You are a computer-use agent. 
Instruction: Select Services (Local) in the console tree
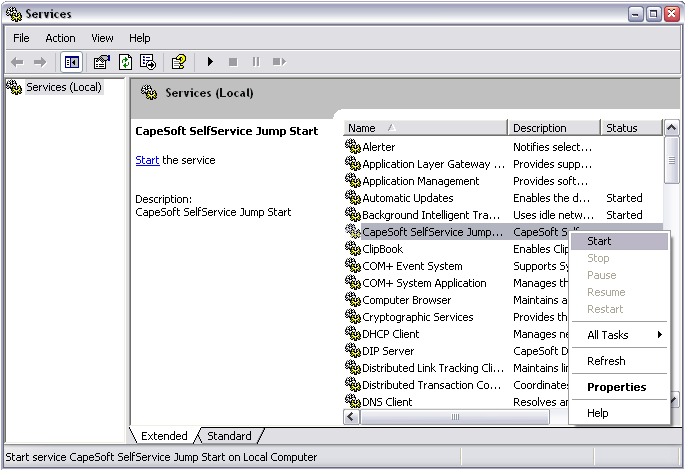click(63, 87)
